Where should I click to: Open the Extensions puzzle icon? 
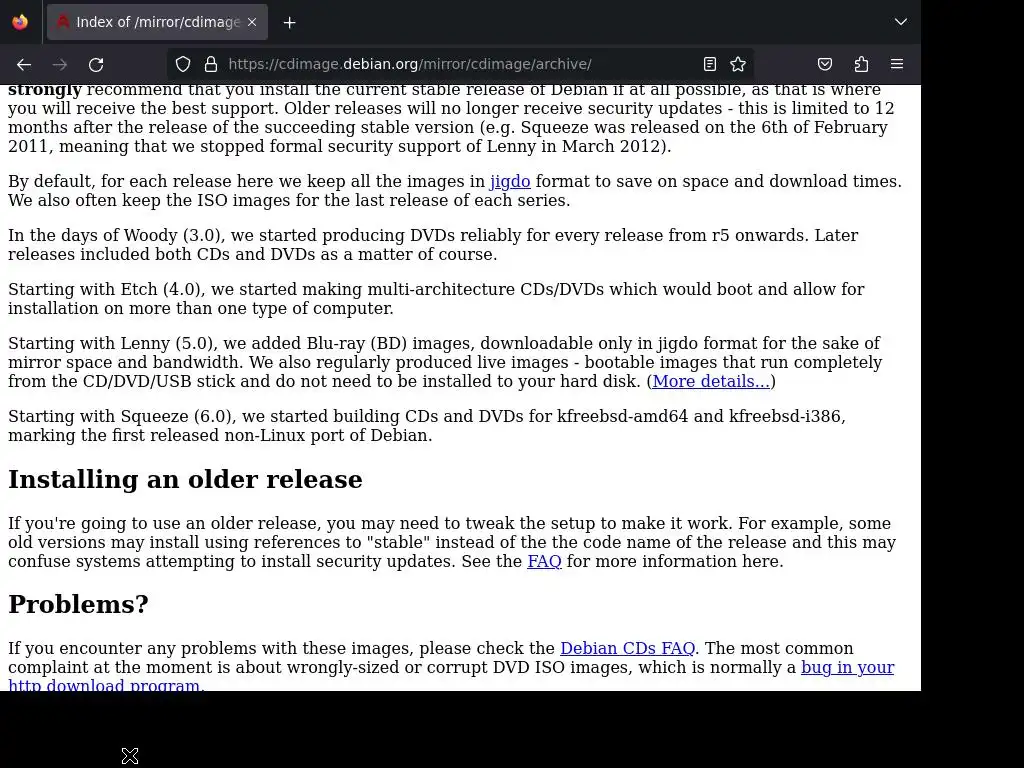tap(861, 64)
